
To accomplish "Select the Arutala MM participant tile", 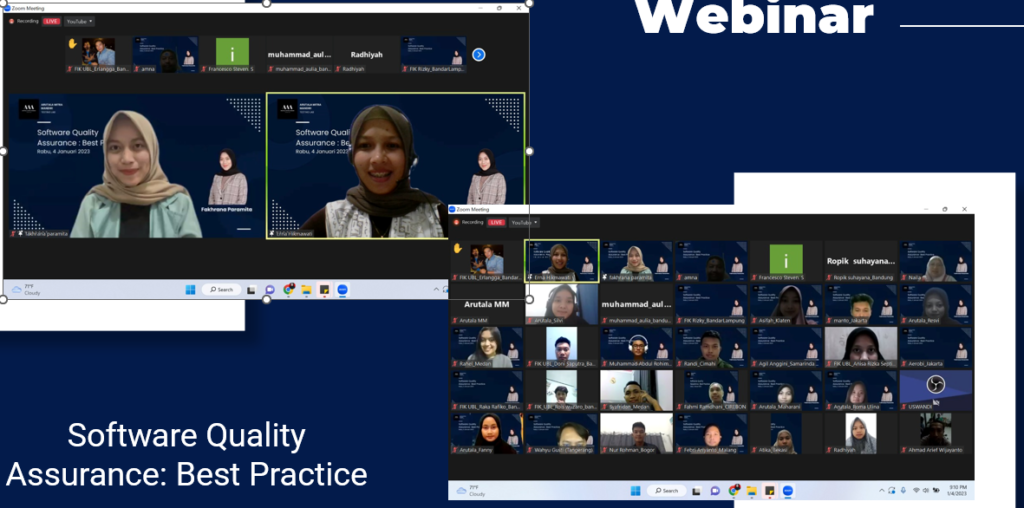I will [x=487, y=304].
